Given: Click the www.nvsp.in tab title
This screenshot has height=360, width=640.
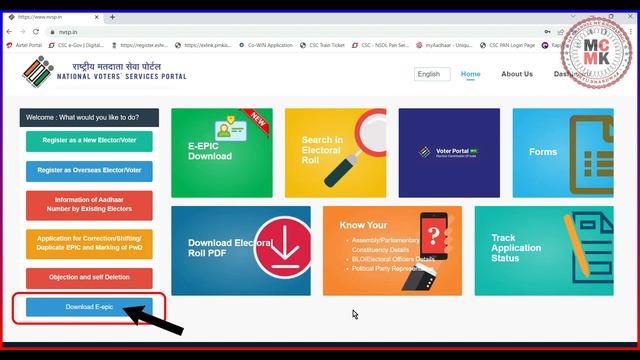Looking at the screenshot, I should 40,17.
